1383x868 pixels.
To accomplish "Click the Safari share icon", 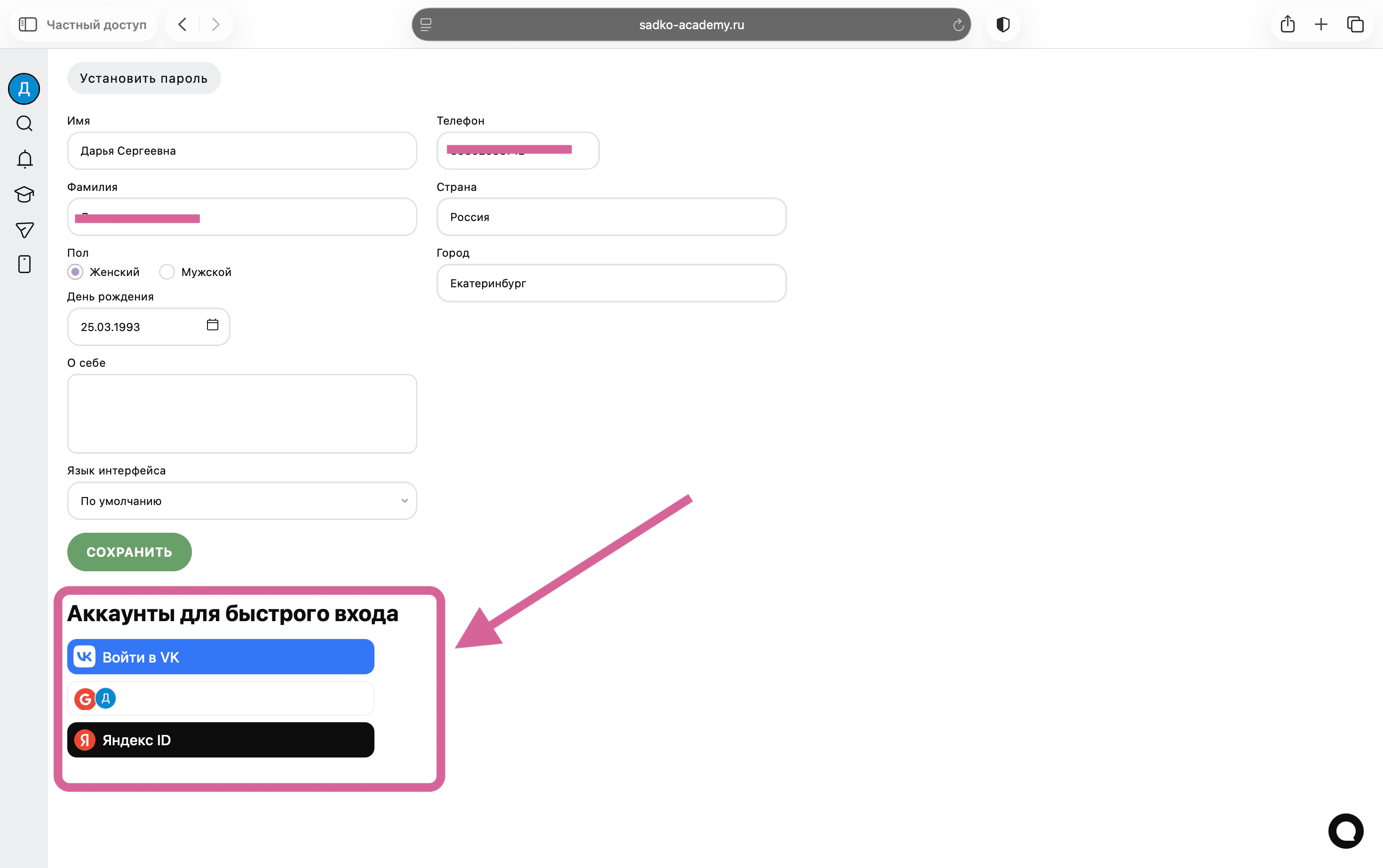I will 1288,24.
